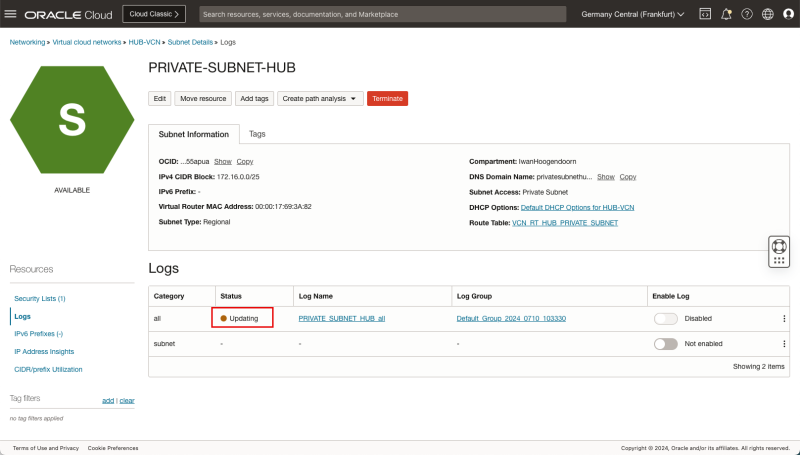This screenshot has height=455, width=800.
Task: Open actions menu for the subnet log row
Action: pos(784,344)
